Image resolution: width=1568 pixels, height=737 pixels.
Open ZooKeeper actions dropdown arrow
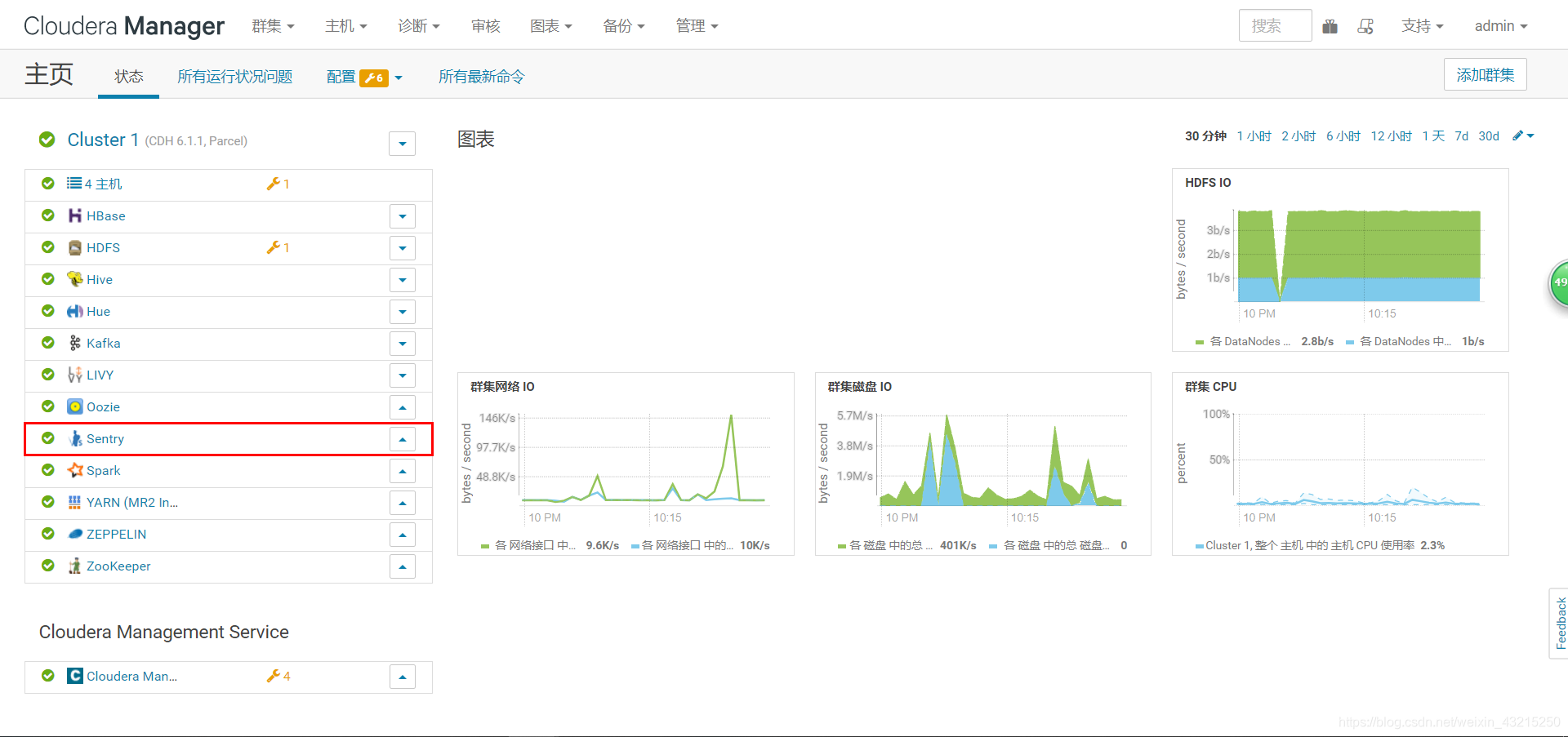(402, 566)
